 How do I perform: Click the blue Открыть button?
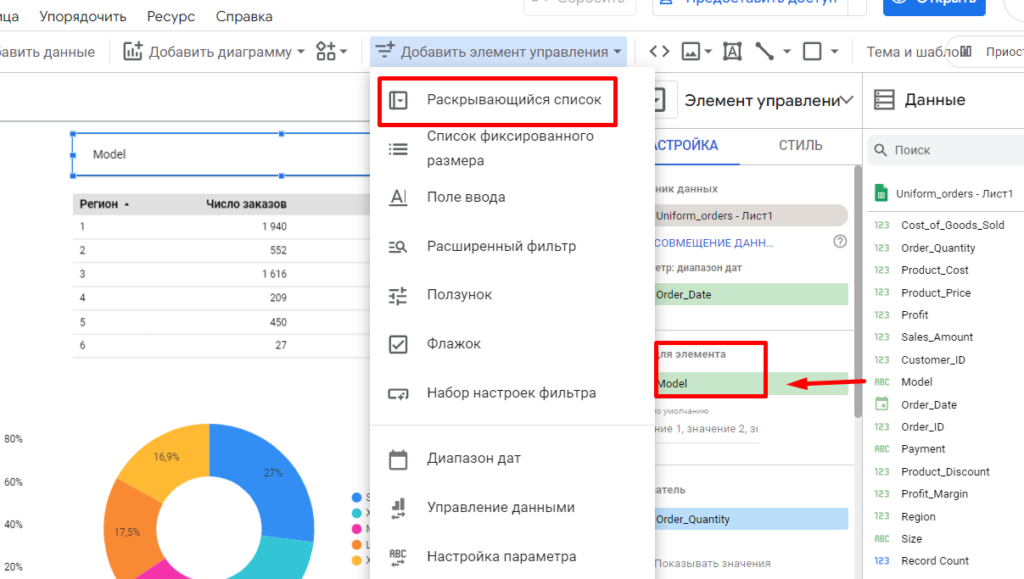934,7
